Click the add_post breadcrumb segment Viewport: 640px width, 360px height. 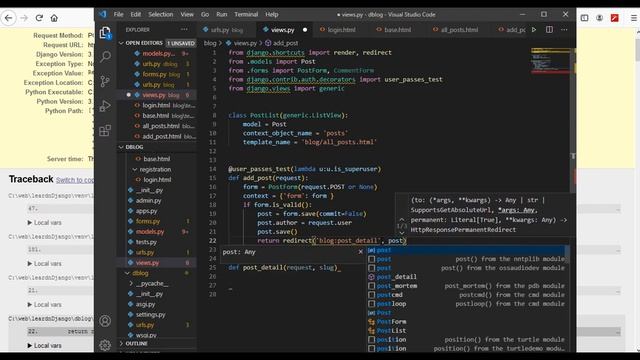click(282, 43)
